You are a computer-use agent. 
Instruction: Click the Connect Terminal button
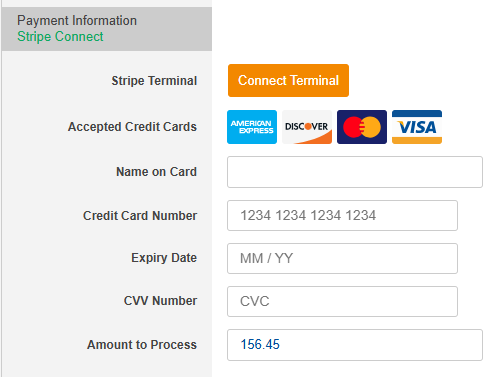pyautogui.click(x=288, y=80)
